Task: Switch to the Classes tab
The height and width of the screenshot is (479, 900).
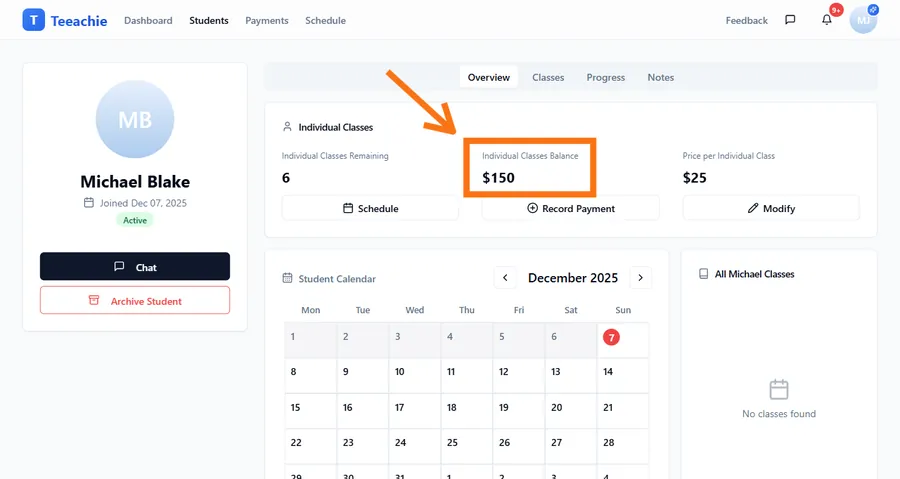Action: 548,77
